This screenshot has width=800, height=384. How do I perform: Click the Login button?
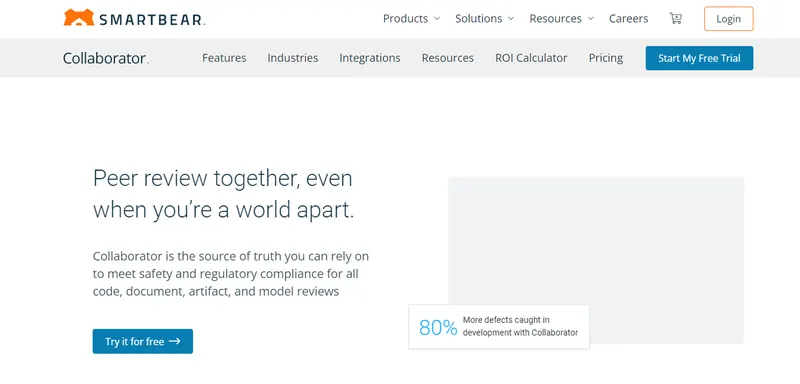(x=729, y=19)
